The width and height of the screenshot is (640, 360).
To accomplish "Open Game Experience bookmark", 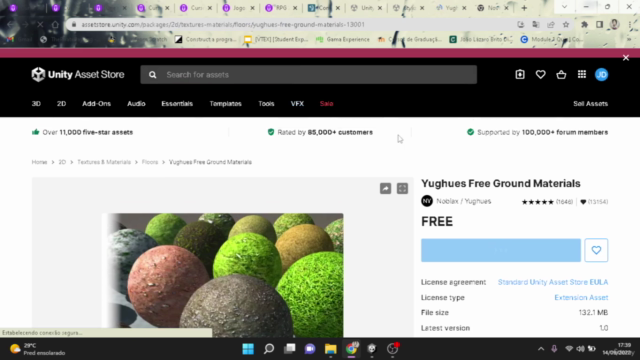I will 343,39.
